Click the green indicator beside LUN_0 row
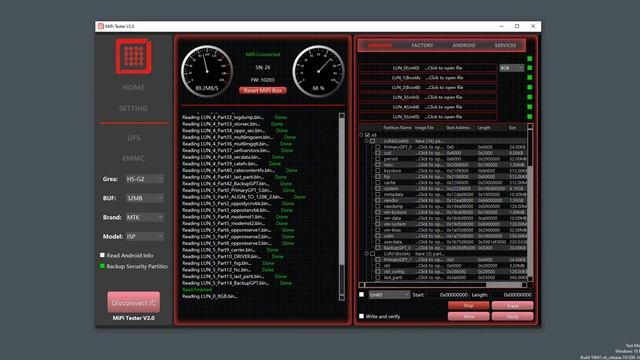 tap(529, 68)
